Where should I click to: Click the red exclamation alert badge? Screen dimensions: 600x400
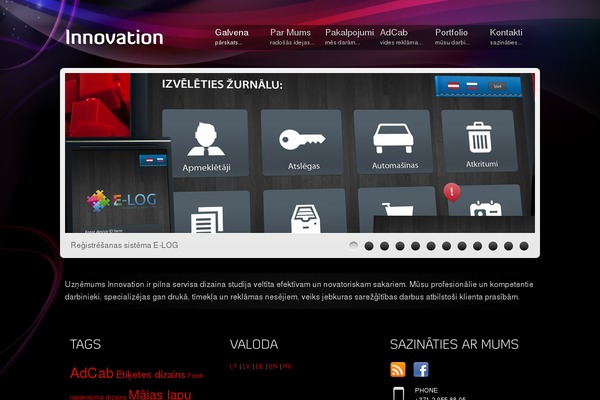(452, 192)
